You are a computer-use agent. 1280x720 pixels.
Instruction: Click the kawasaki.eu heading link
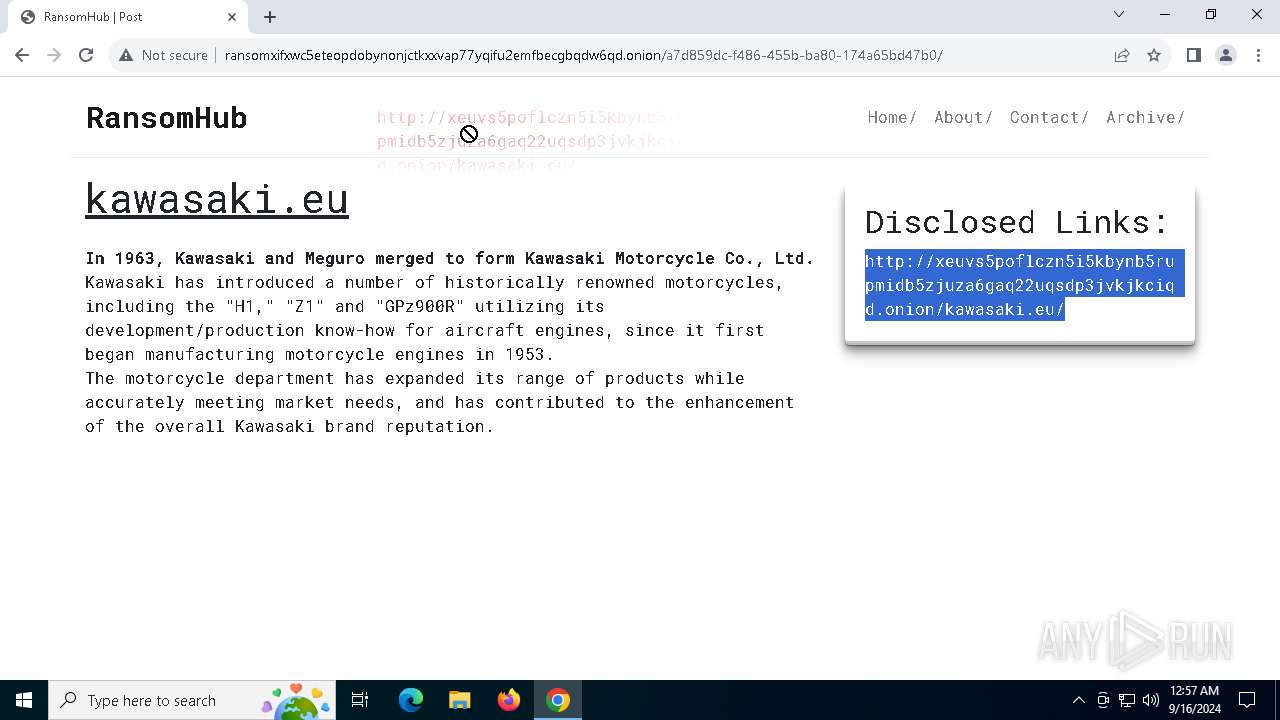point(217,198)
